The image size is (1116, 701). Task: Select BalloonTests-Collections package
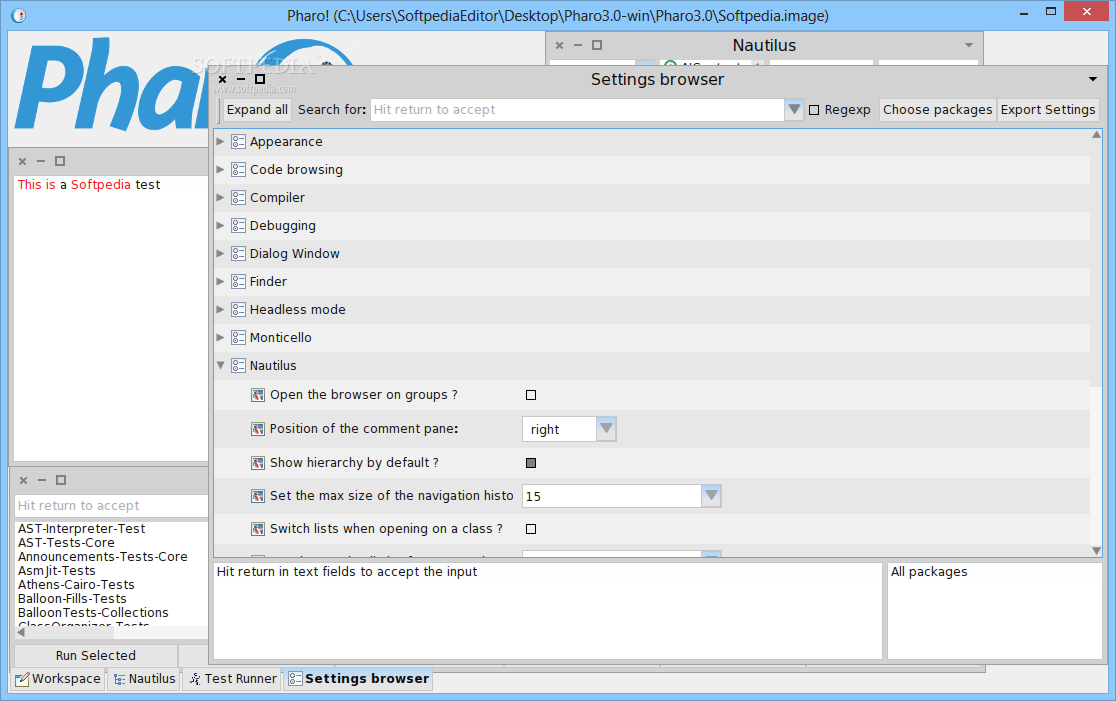[93, 612]
